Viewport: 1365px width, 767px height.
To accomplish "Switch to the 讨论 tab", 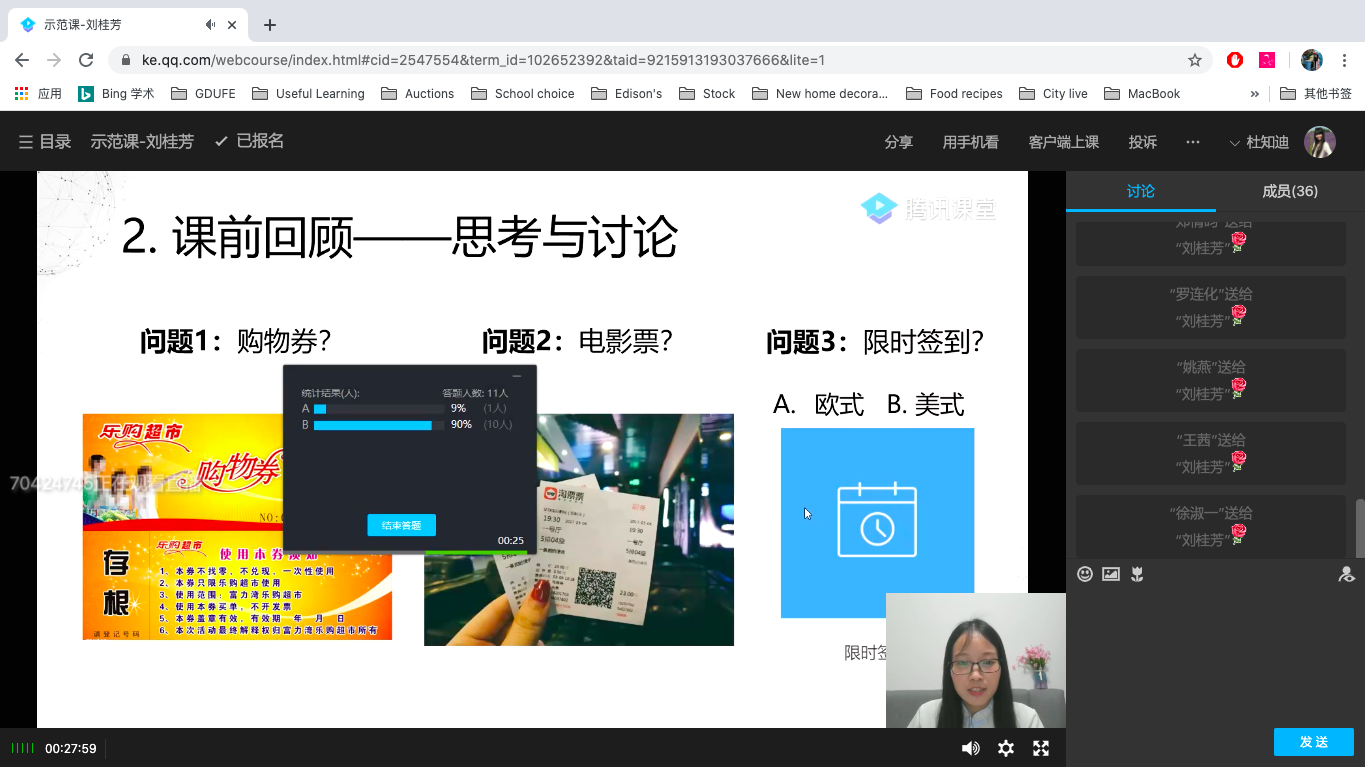I will coord(1140,191).
